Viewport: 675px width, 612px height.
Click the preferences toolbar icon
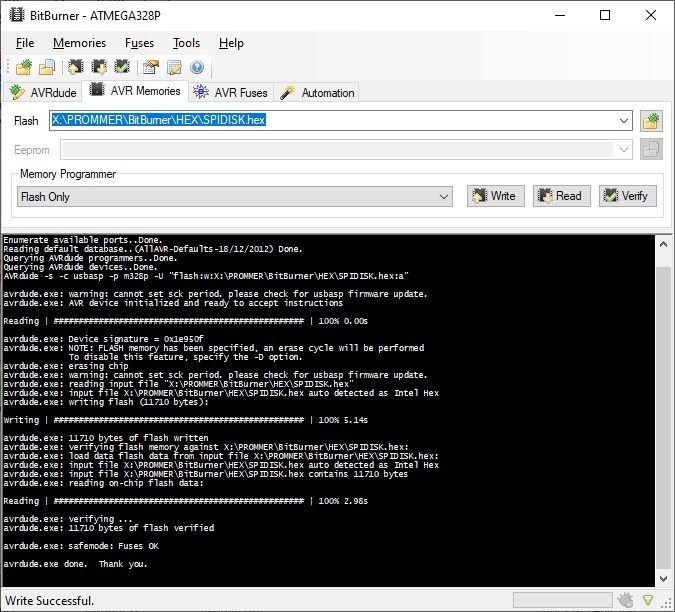pos(151,67)
